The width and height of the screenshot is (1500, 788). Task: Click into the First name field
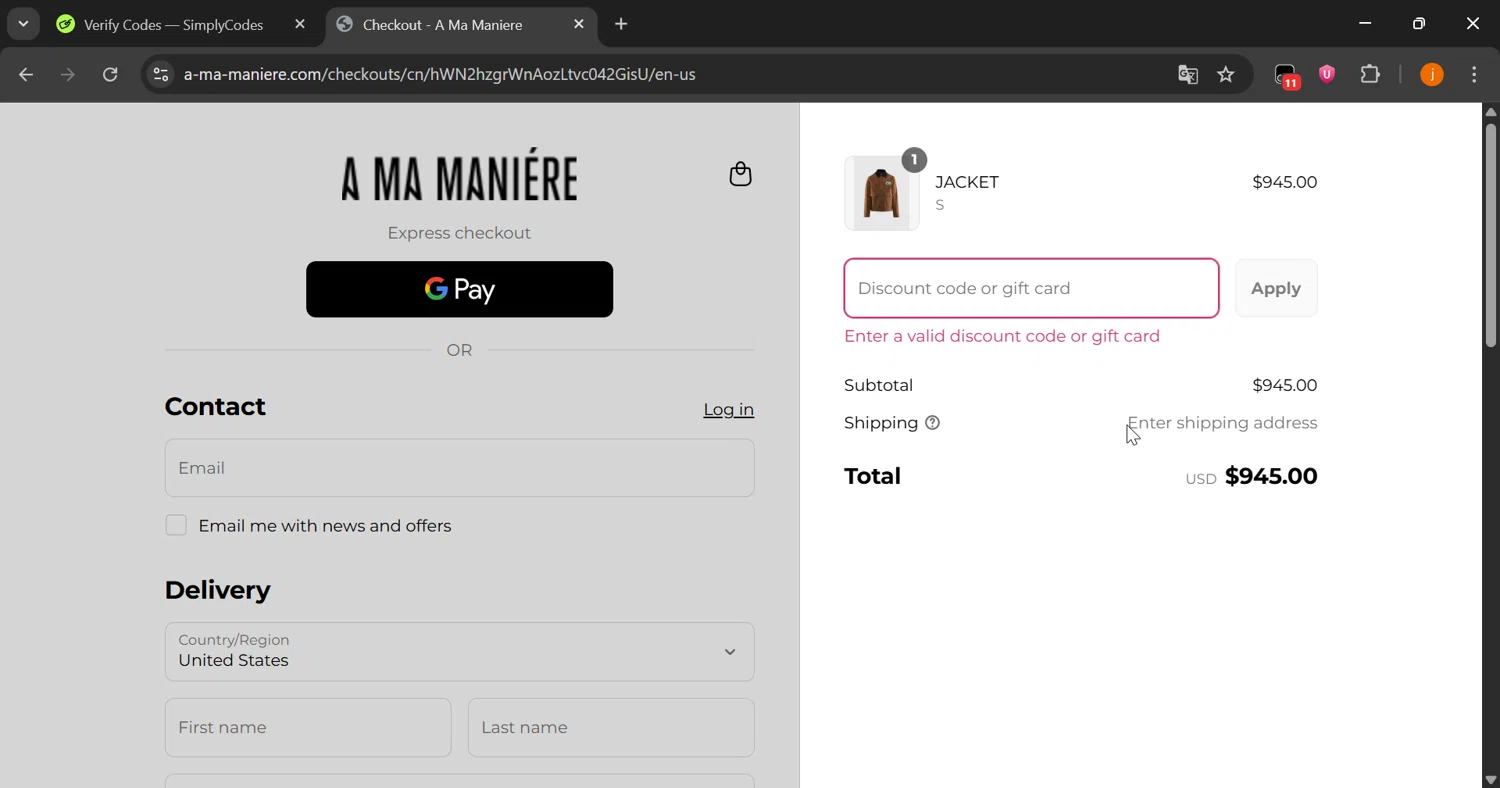(308, 728)
